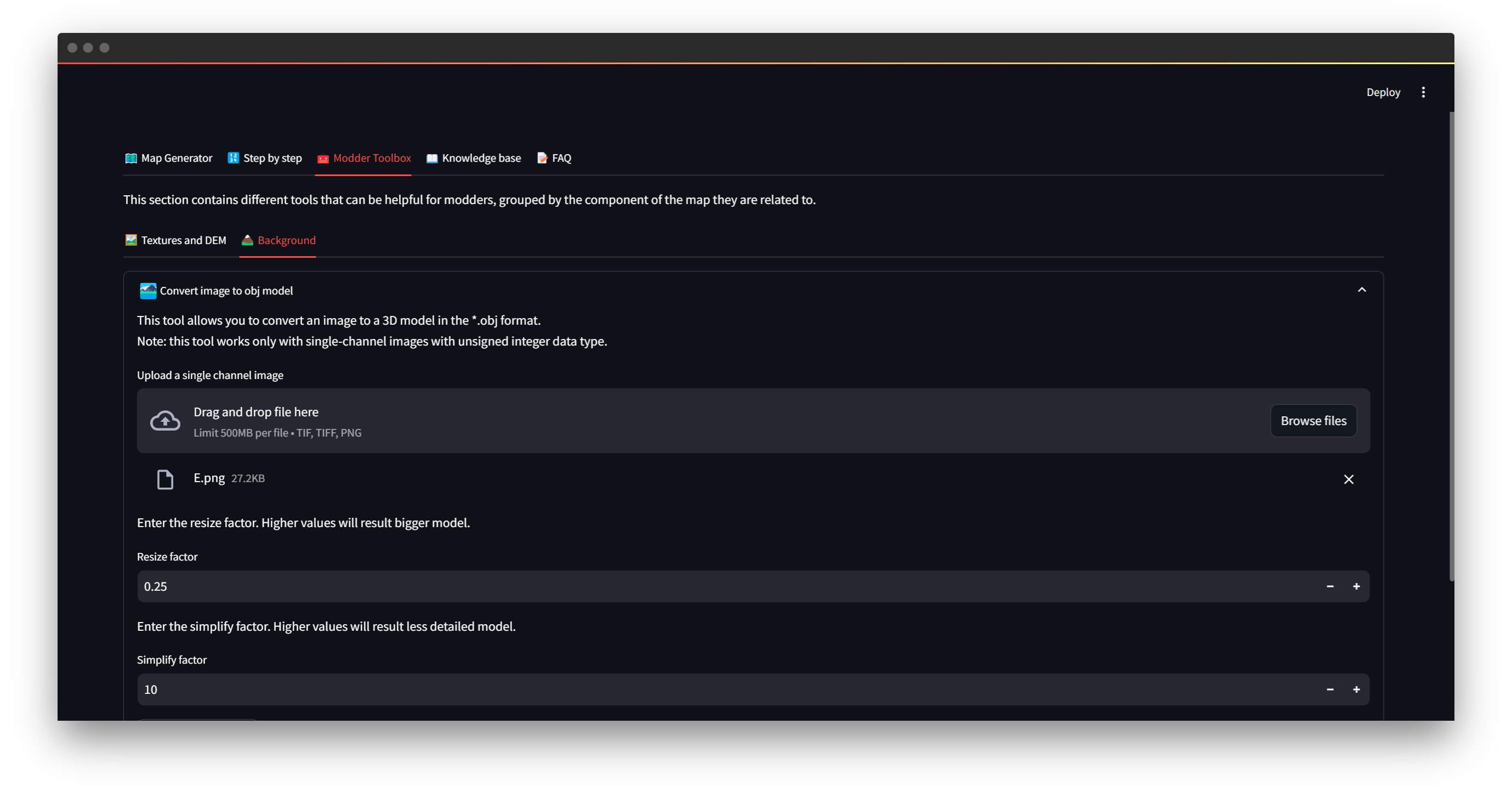Go to the Knowledge base tab
This screenshot has height=803, width=1512.
474,158
